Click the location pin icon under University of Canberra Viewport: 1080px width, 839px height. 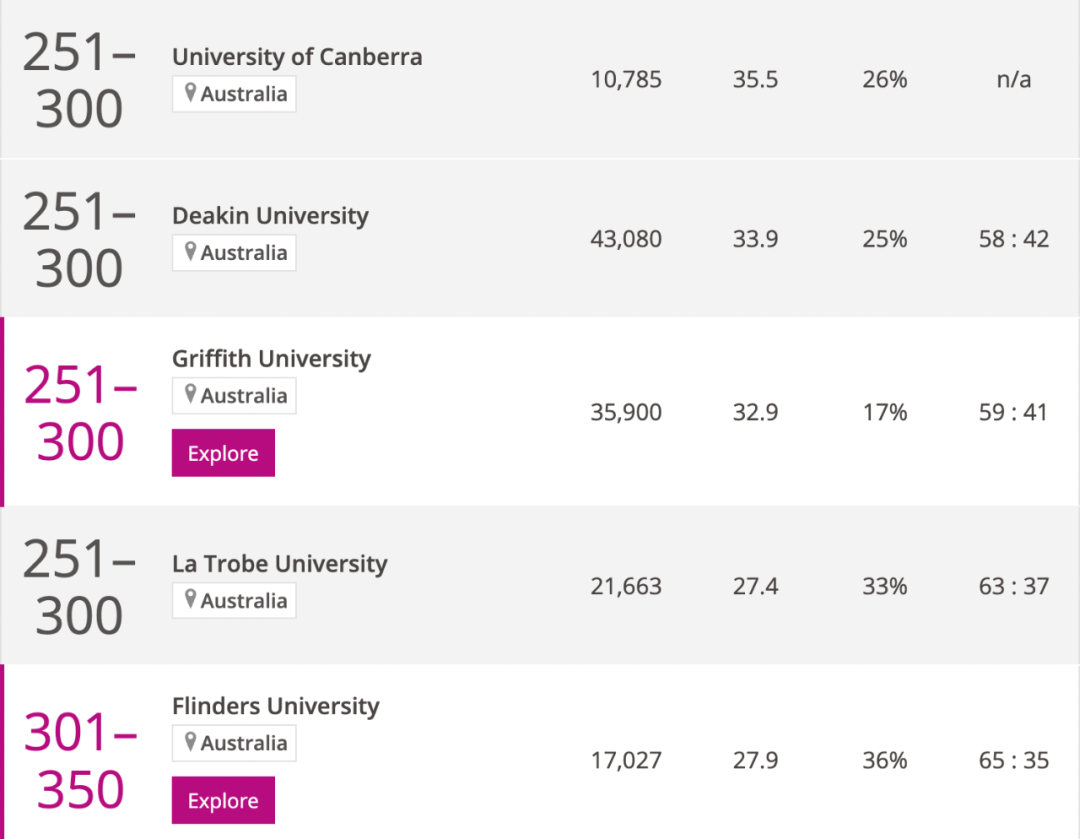pos(190,93)
